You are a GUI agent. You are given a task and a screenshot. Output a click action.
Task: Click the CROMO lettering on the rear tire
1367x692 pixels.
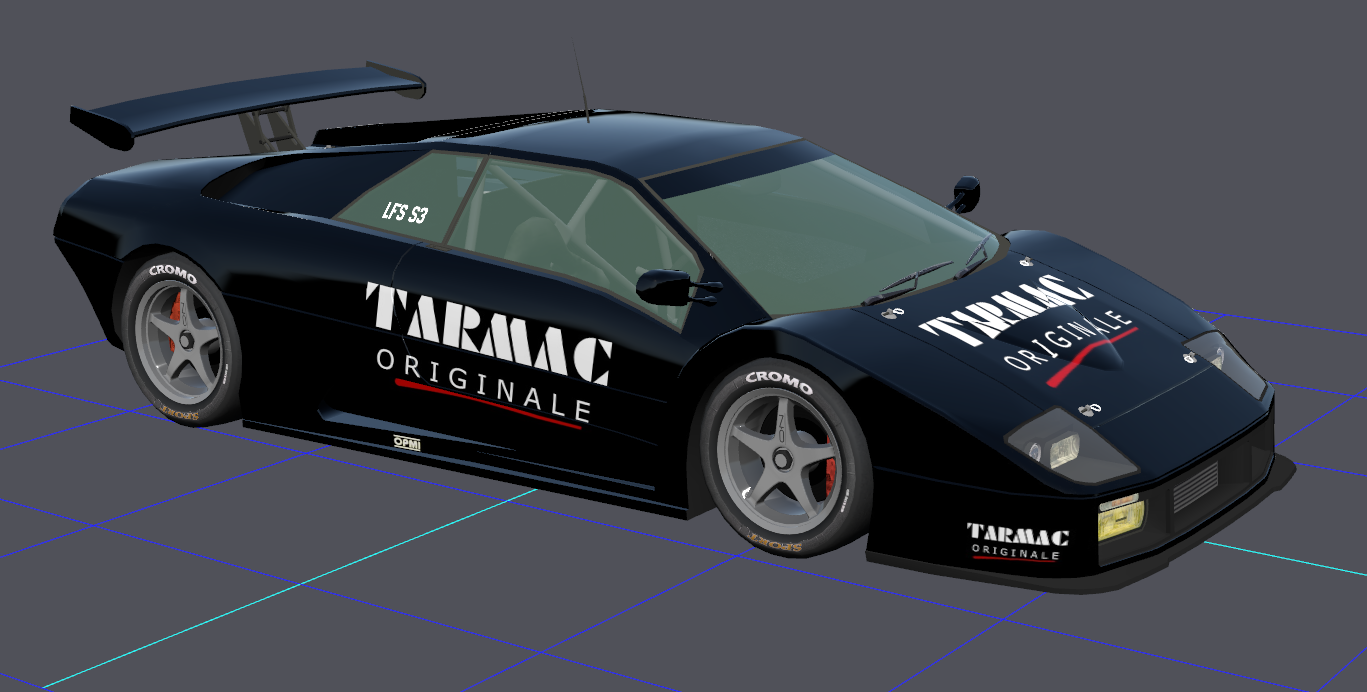click(x=173, y=272)
